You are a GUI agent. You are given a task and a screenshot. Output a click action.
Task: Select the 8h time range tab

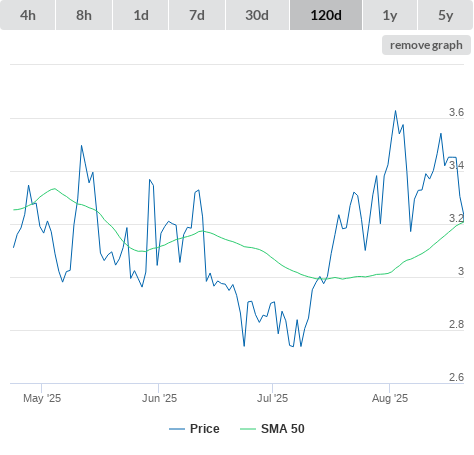pos(84,15)
